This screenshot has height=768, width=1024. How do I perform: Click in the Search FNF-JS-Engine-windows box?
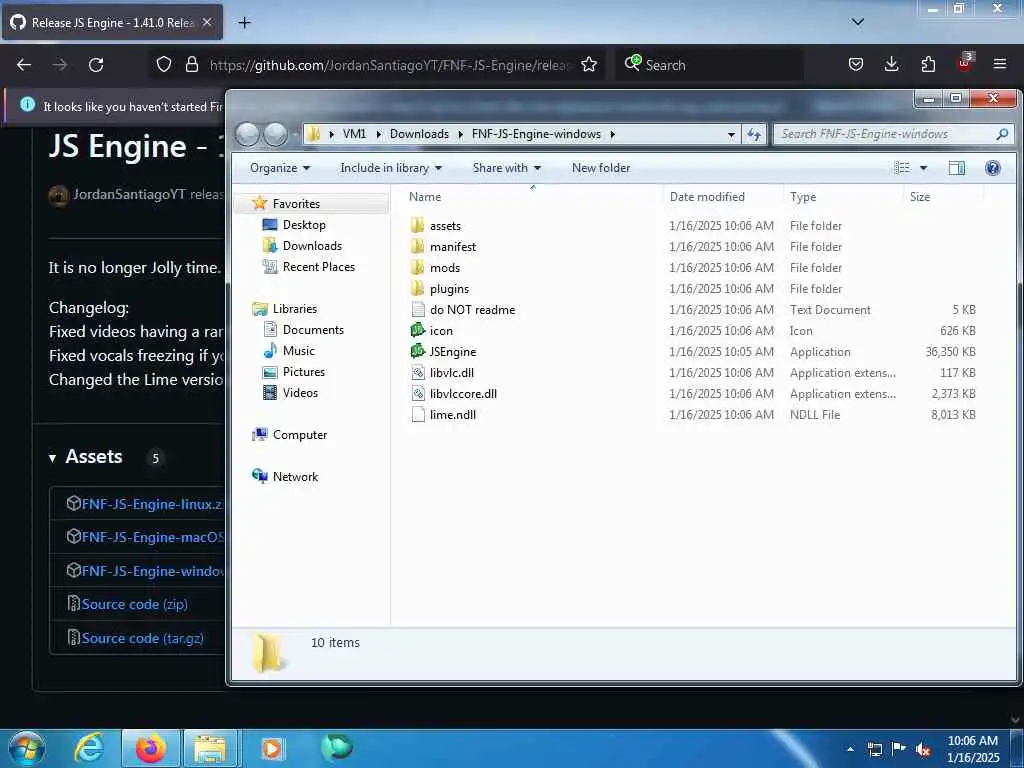pos(893,135)
